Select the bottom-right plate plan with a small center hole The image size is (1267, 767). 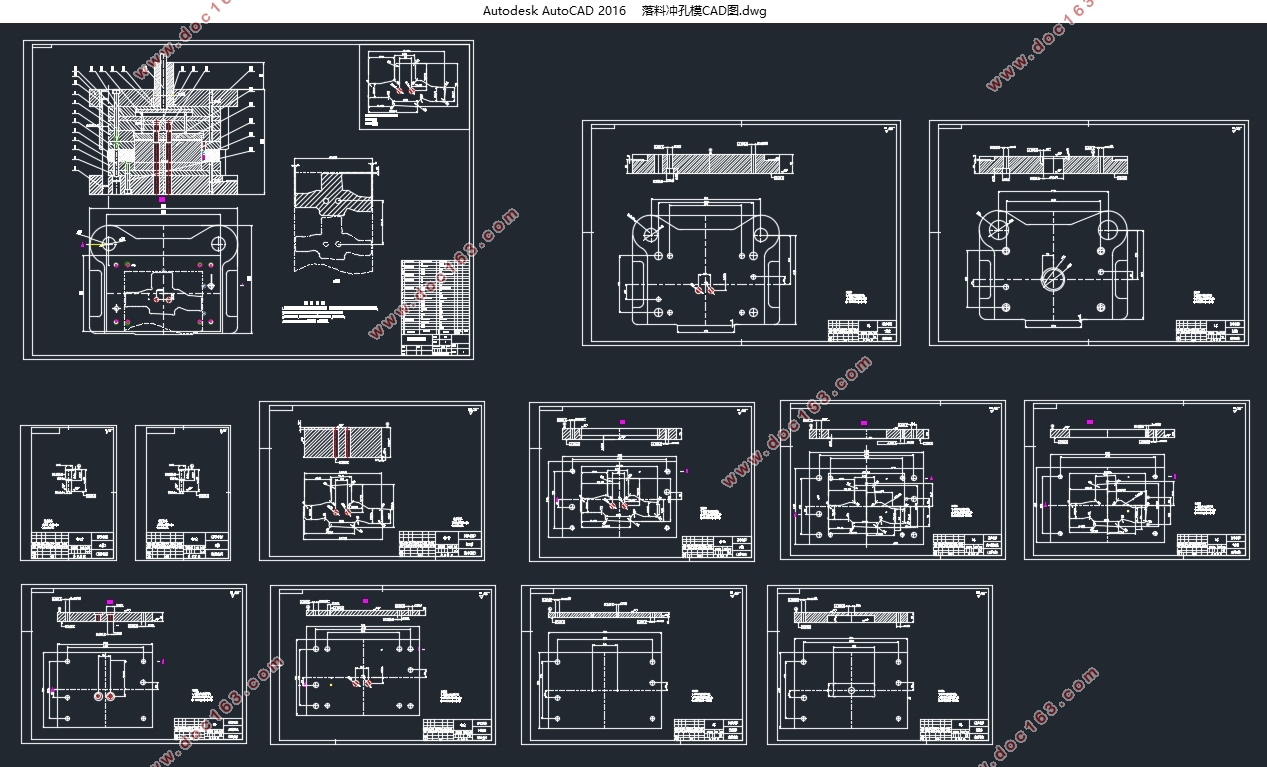849,682
